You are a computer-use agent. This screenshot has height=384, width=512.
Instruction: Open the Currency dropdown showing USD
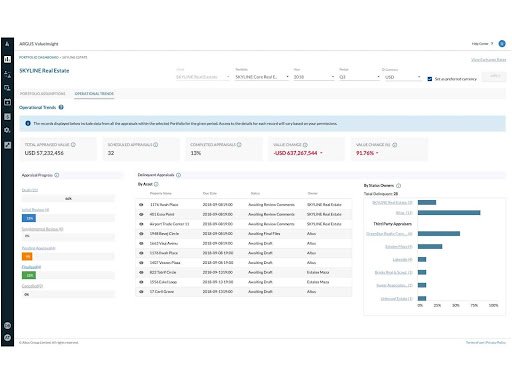coord(403,77)
